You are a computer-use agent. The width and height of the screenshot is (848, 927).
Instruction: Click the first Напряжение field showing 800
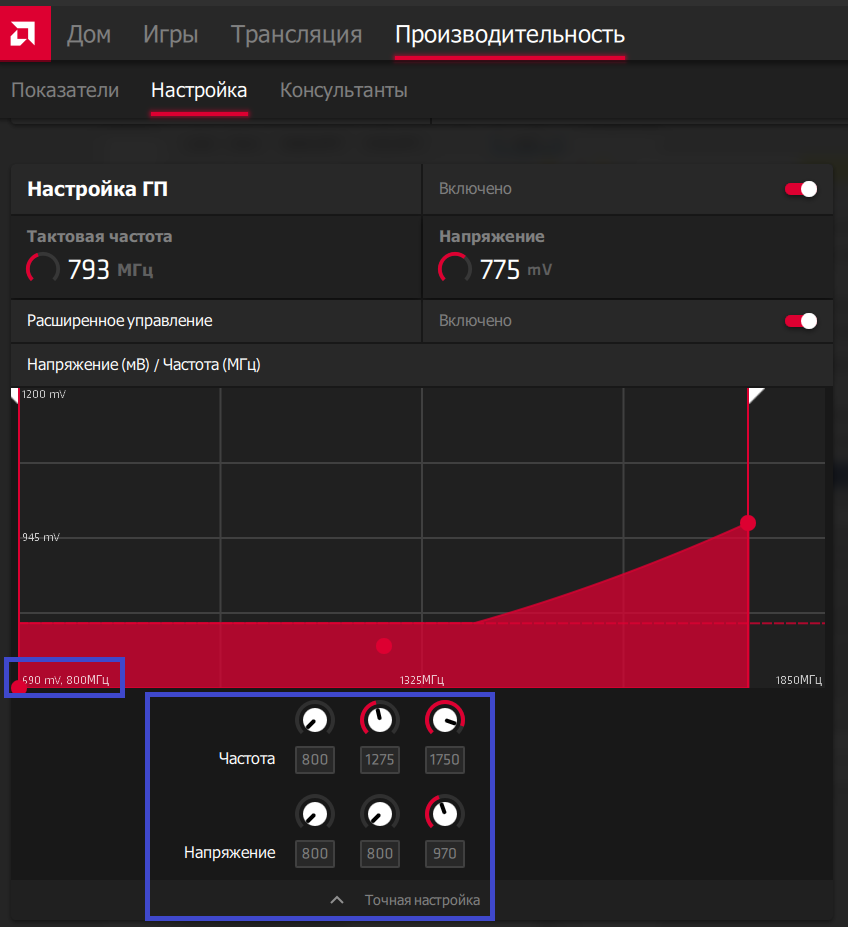[315, 854]
